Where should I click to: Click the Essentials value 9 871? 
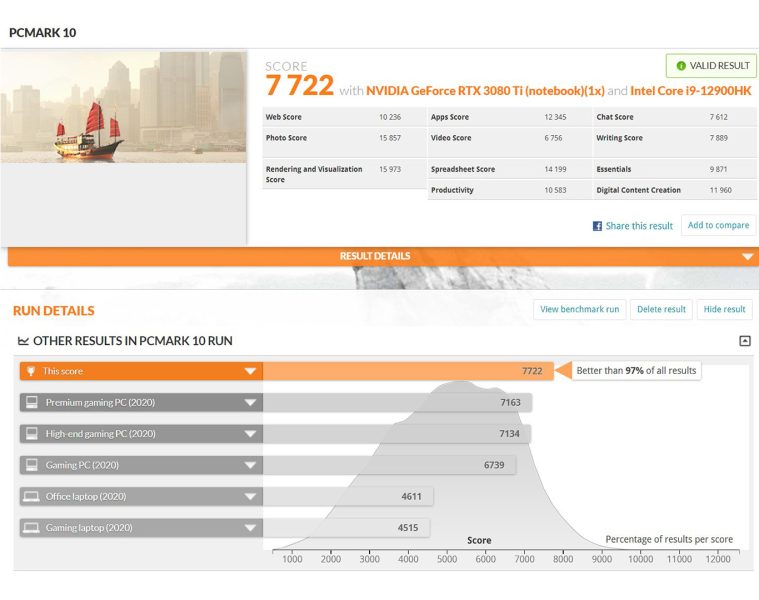pyautogui.click(x=718, y=169)
